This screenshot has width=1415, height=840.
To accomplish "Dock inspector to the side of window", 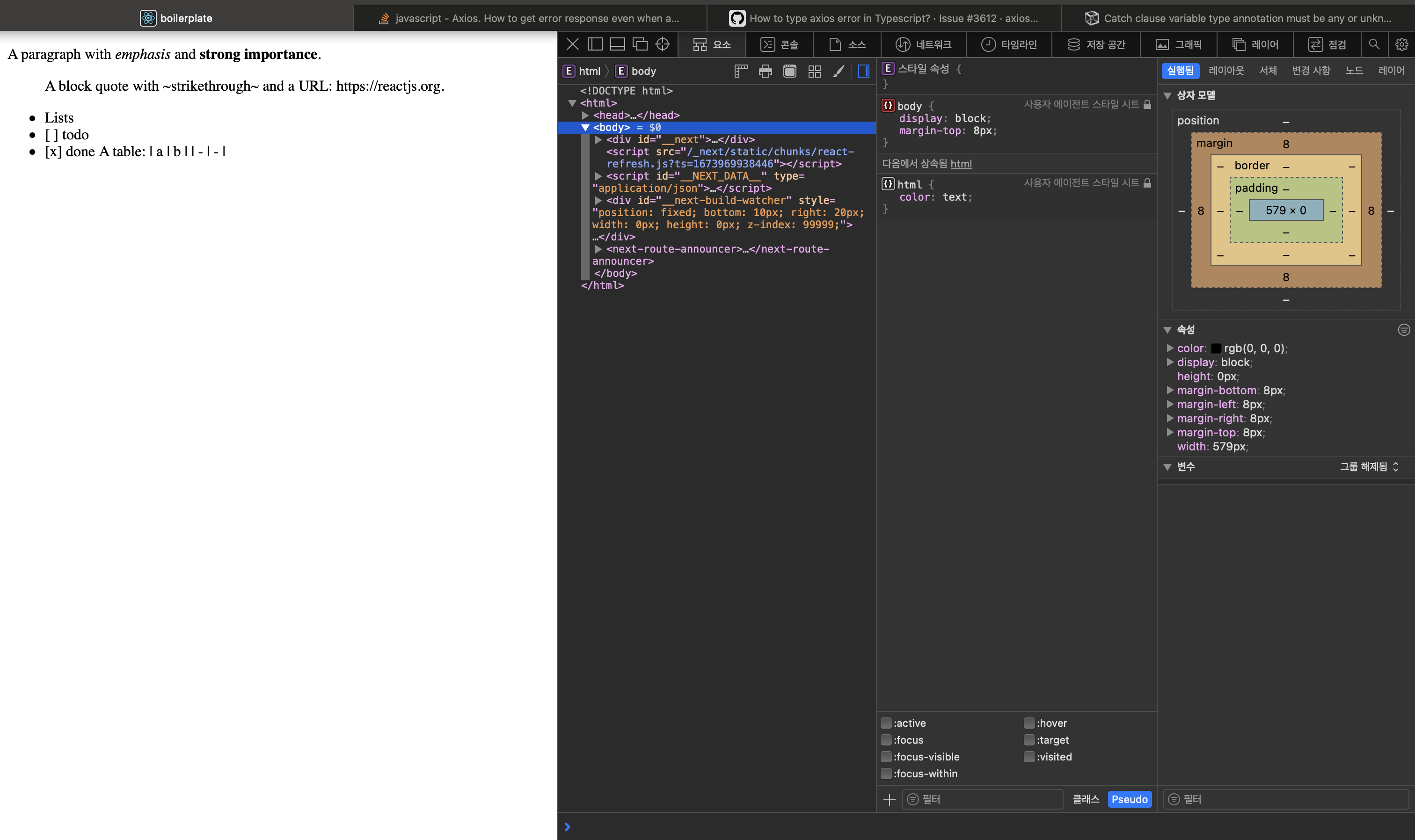I will (595, 44).
